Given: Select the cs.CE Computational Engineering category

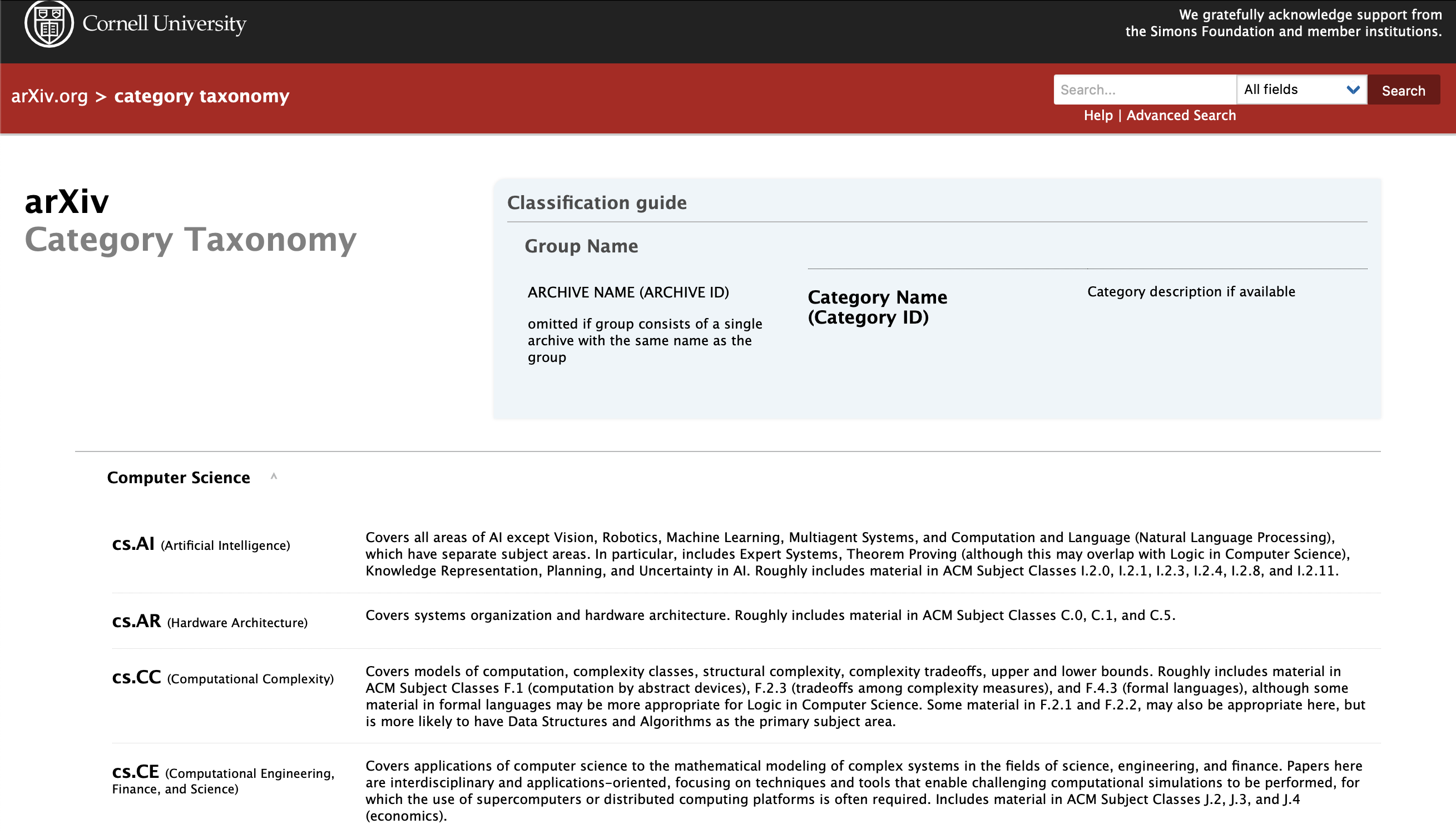Looking at the screenshot, I should (135, 772).
